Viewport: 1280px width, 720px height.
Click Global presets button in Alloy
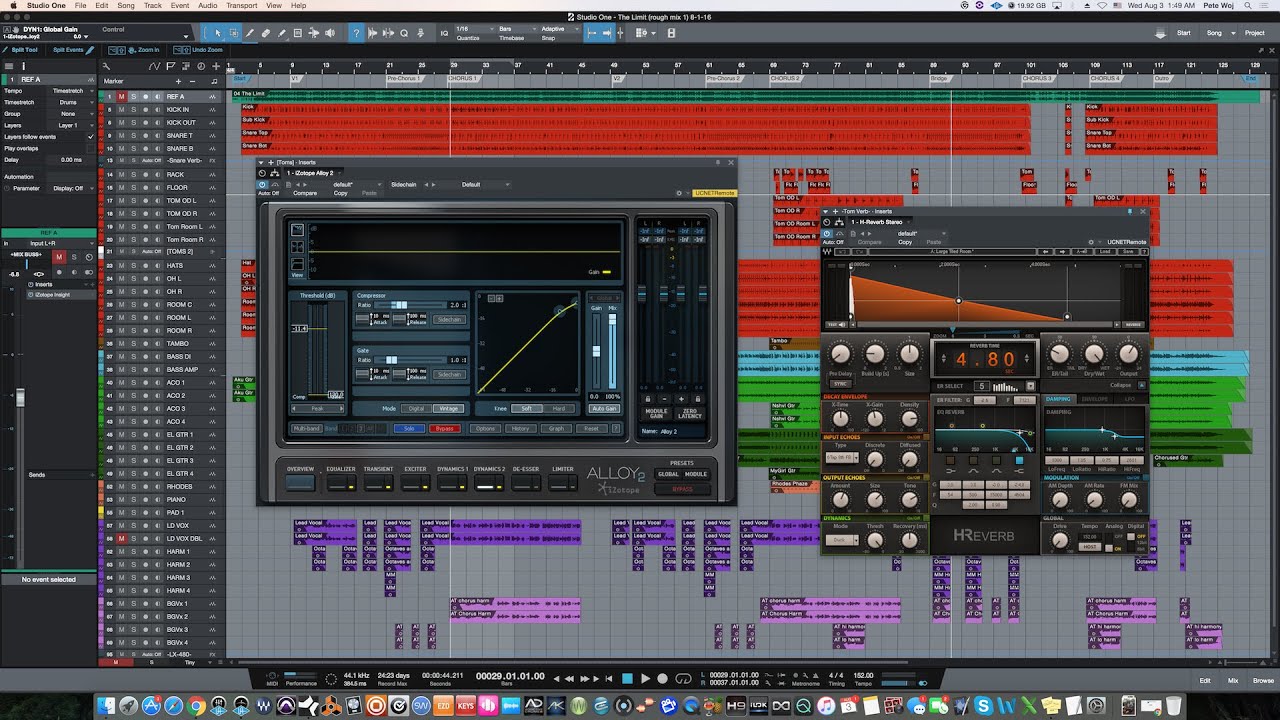668,474
